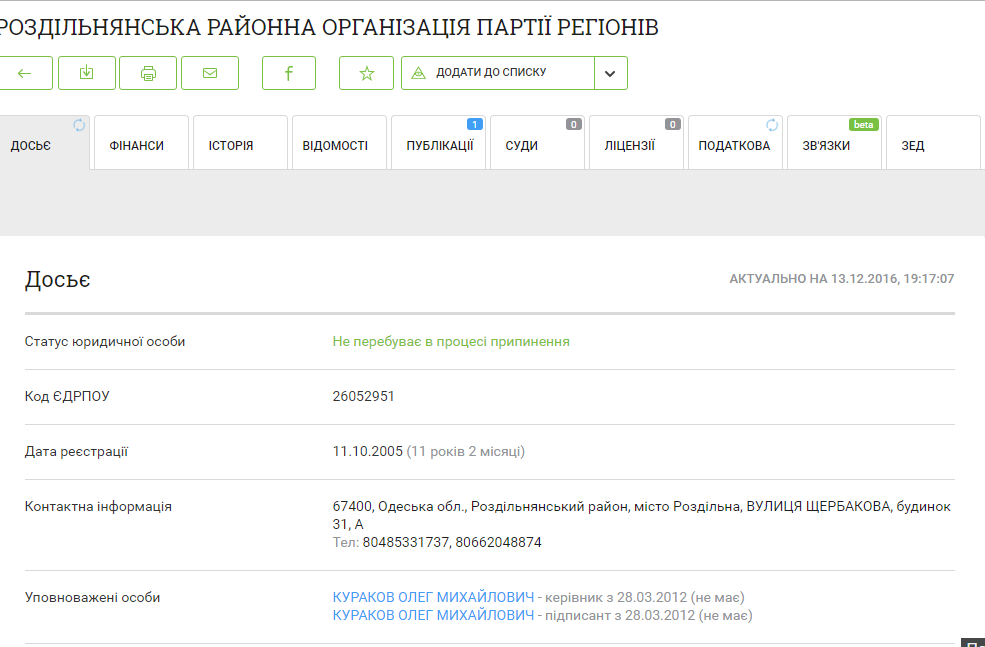Open Кураков Олег Михайлович керівник link
985x647 pixels.
point(433,597)
